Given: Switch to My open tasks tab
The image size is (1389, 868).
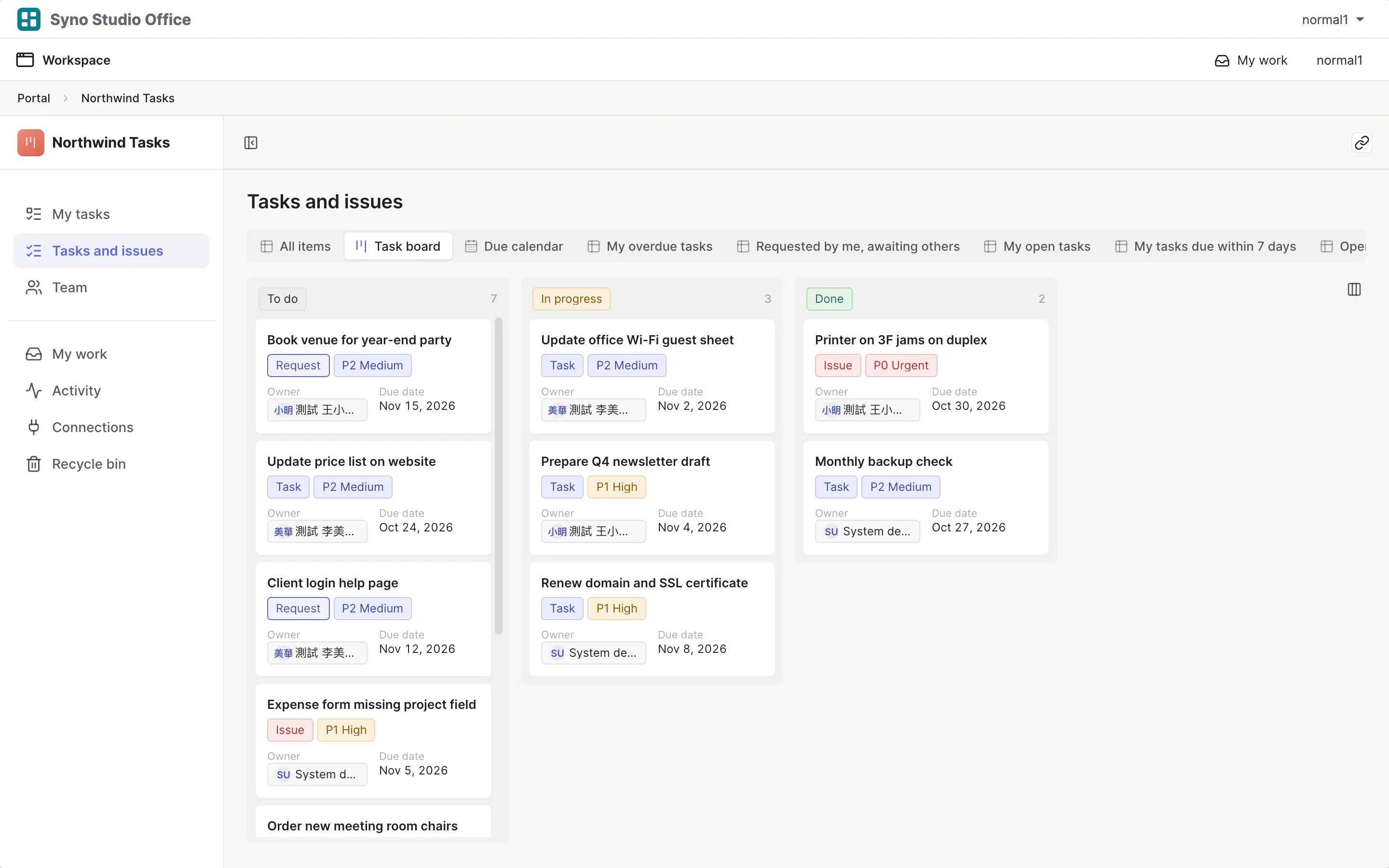Looking at the screenshot, I should (1037, 246).
